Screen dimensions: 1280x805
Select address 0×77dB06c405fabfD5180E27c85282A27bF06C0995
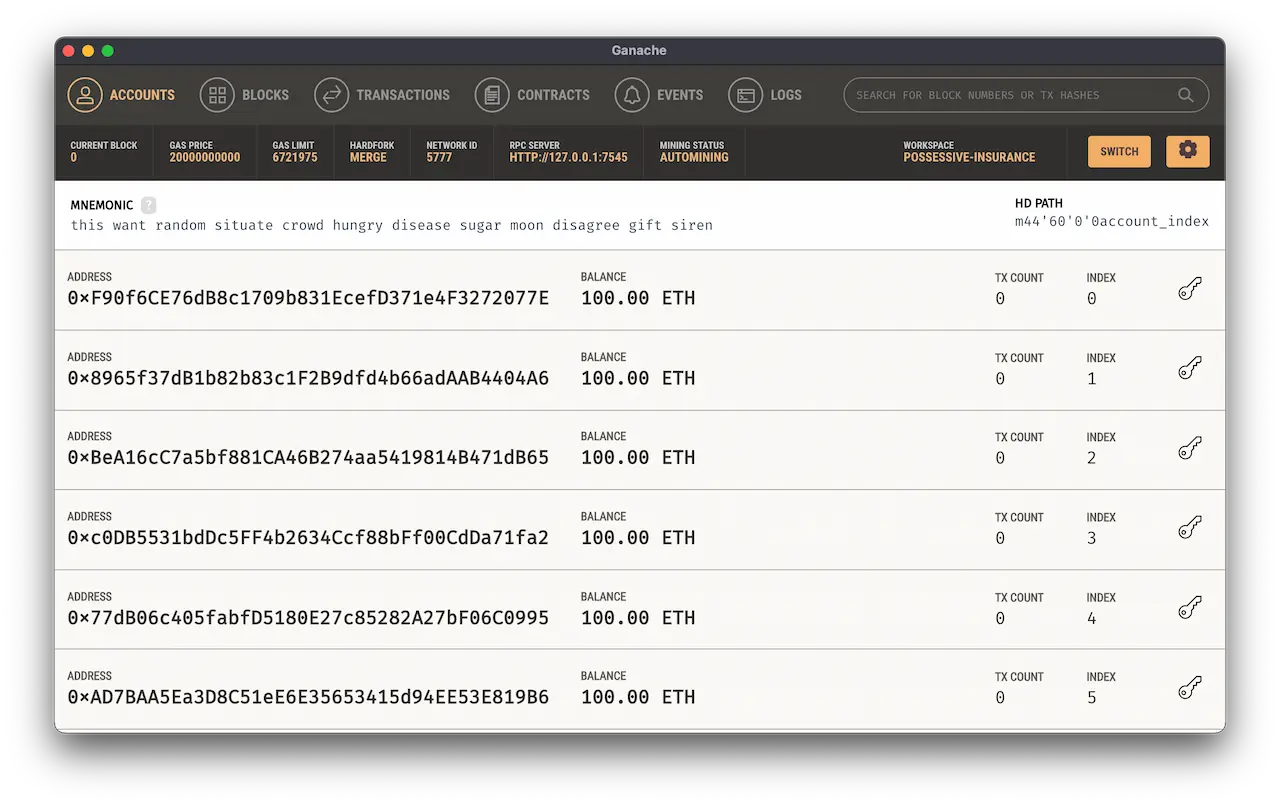[x=308, y=617]
